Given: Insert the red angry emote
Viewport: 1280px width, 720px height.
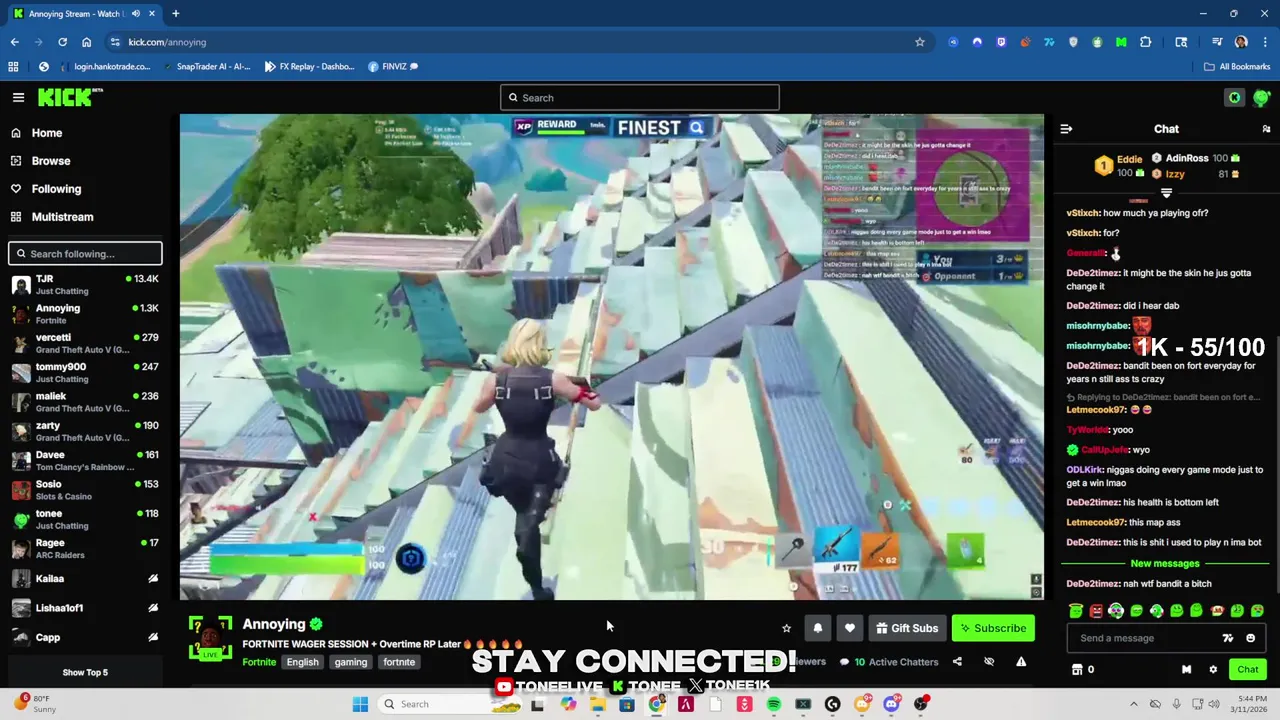Looking at the screenshot, I should click(x=1096, y=610).
